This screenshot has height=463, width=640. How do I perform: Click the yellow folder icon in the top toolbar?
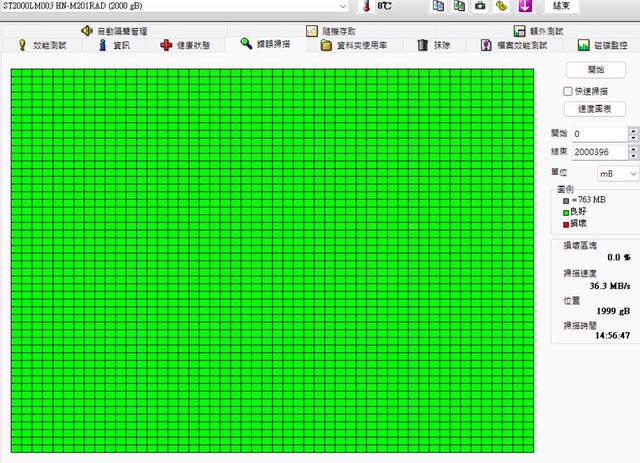pos(501,6)
